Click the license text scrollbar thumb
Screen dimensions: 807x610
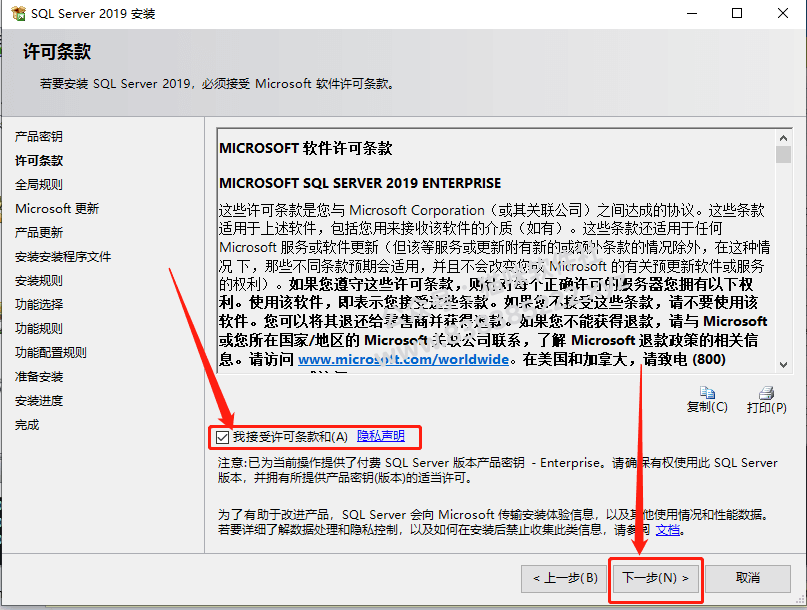click(783, 154)
